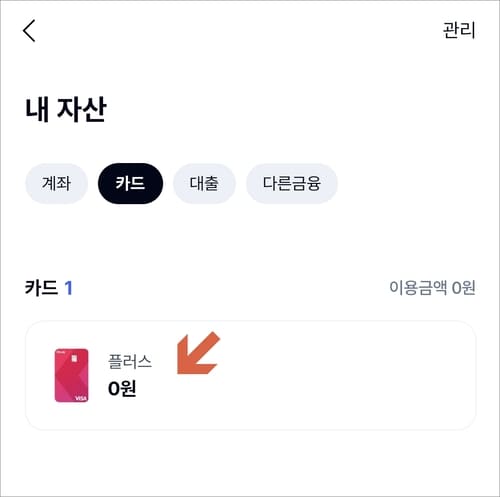Image resolution: width=500 pixels, height=497 pixels.
Task: Click the orange arrow pointing at 플러스
Action: pos(198,353)
